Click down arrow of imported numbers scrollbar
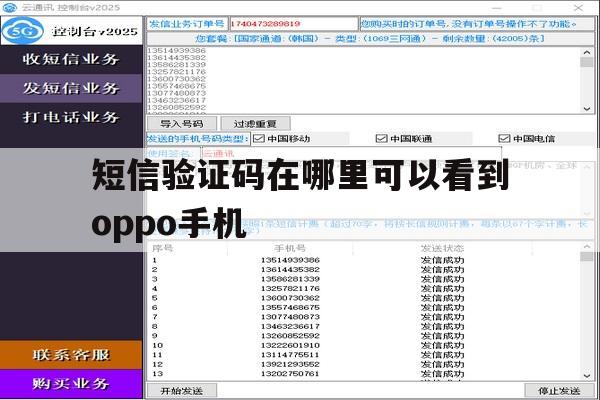 click(587, 109)
